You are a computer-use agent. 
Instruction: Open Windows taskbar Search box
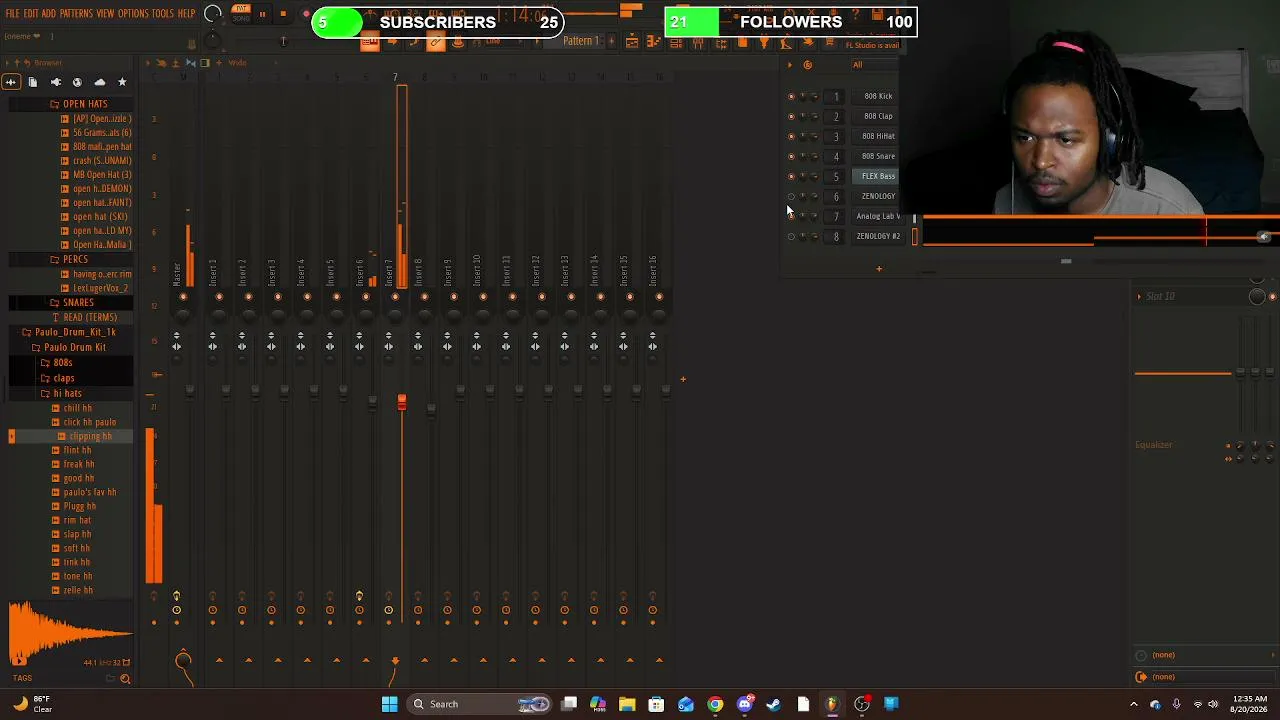(x=481, y=704)
